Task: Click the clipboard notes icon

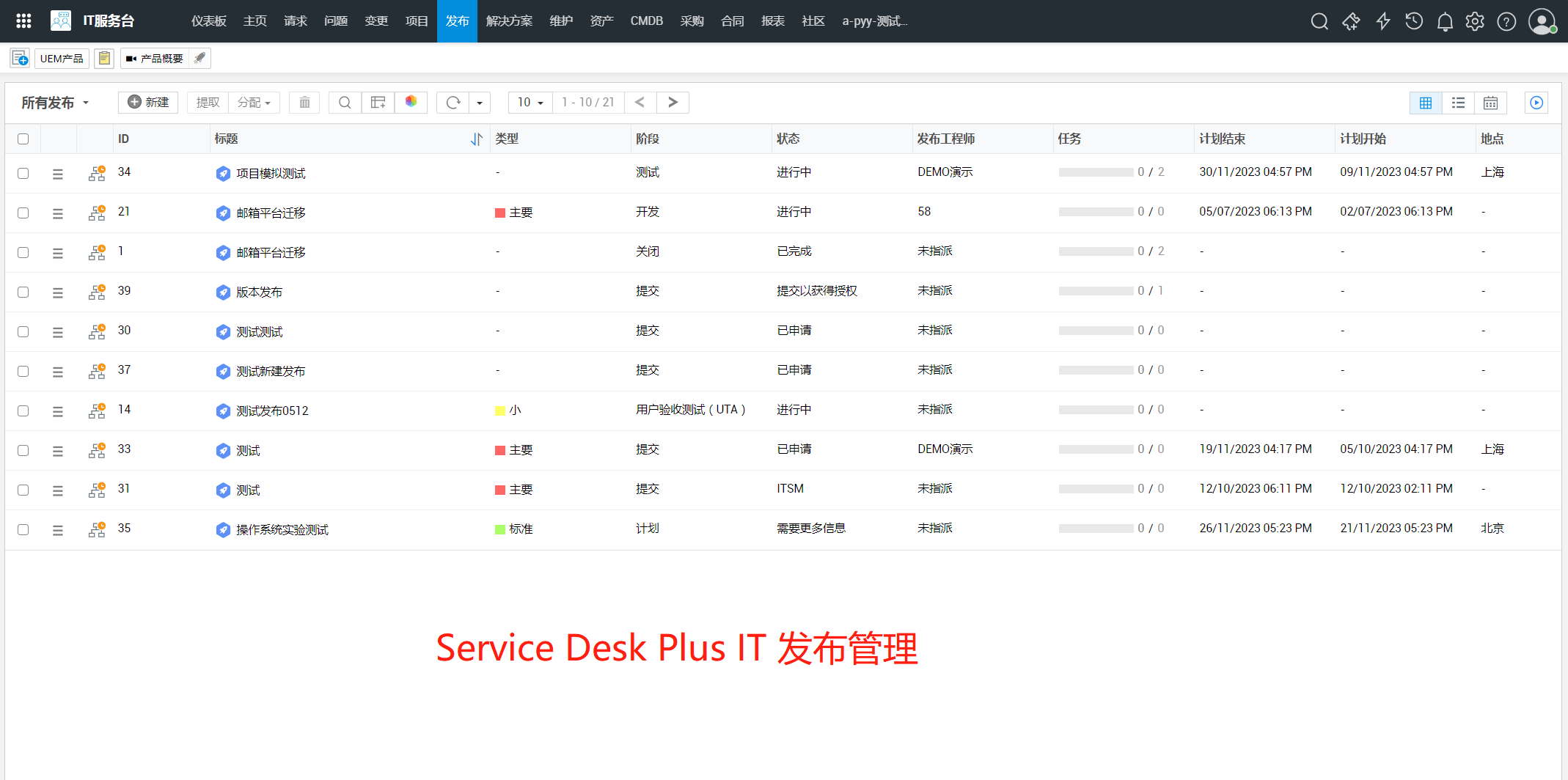Action: [x=104, y=59]
